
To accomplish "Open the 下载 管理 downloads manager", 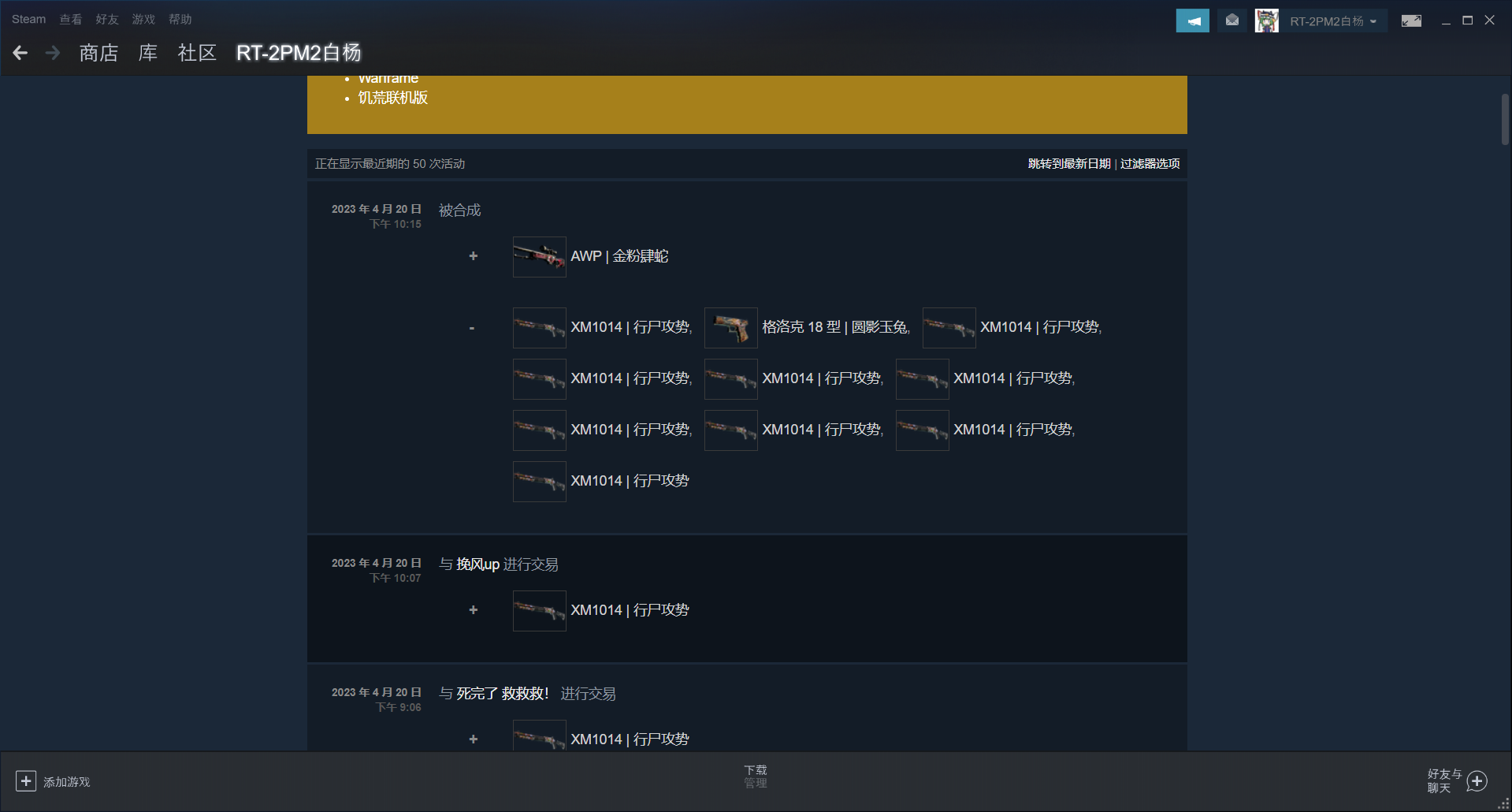I will 756,777.
